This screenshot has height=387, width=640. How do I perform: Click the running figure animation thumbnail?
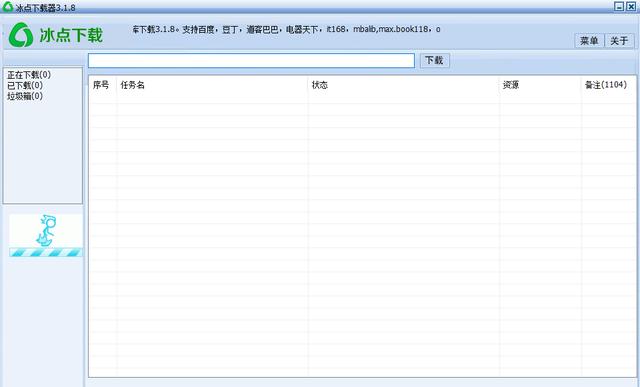click(45, 231)
